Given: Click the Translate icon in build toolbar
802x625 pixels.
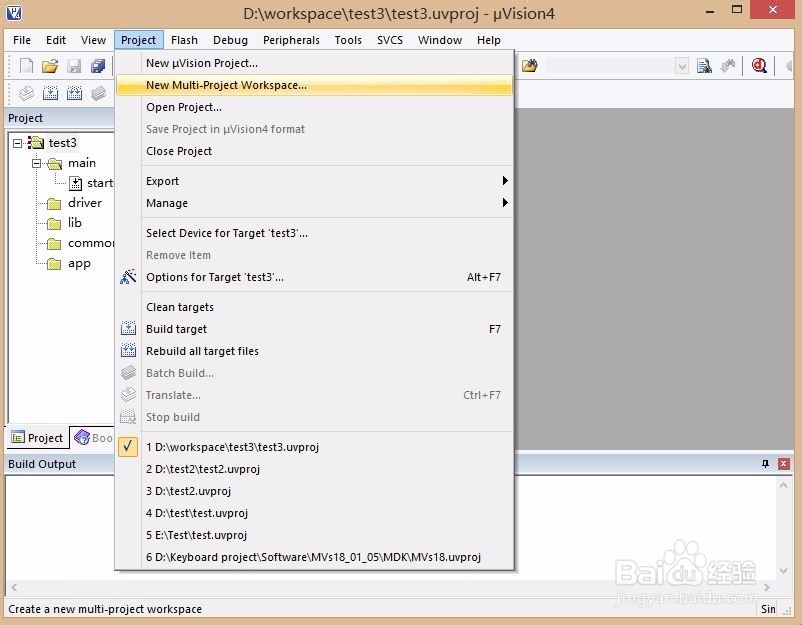Looking at the screenshot, I should pos(26,93).
